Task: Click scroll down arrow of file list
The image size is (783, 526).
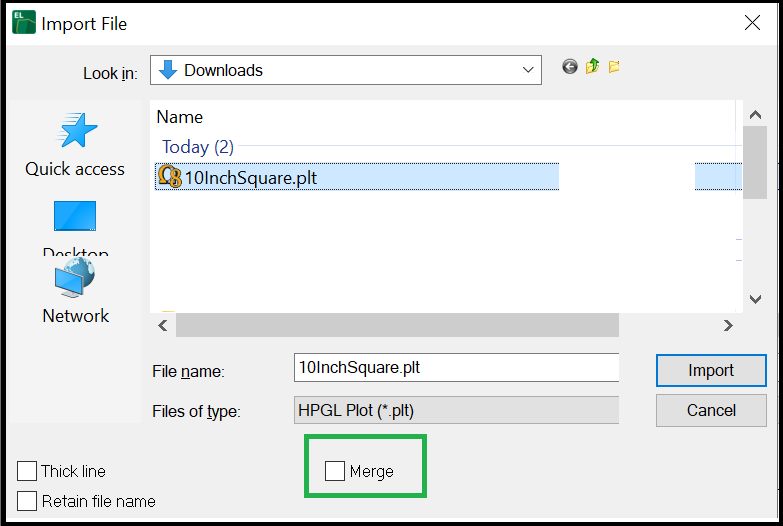Action: point(755,299)
